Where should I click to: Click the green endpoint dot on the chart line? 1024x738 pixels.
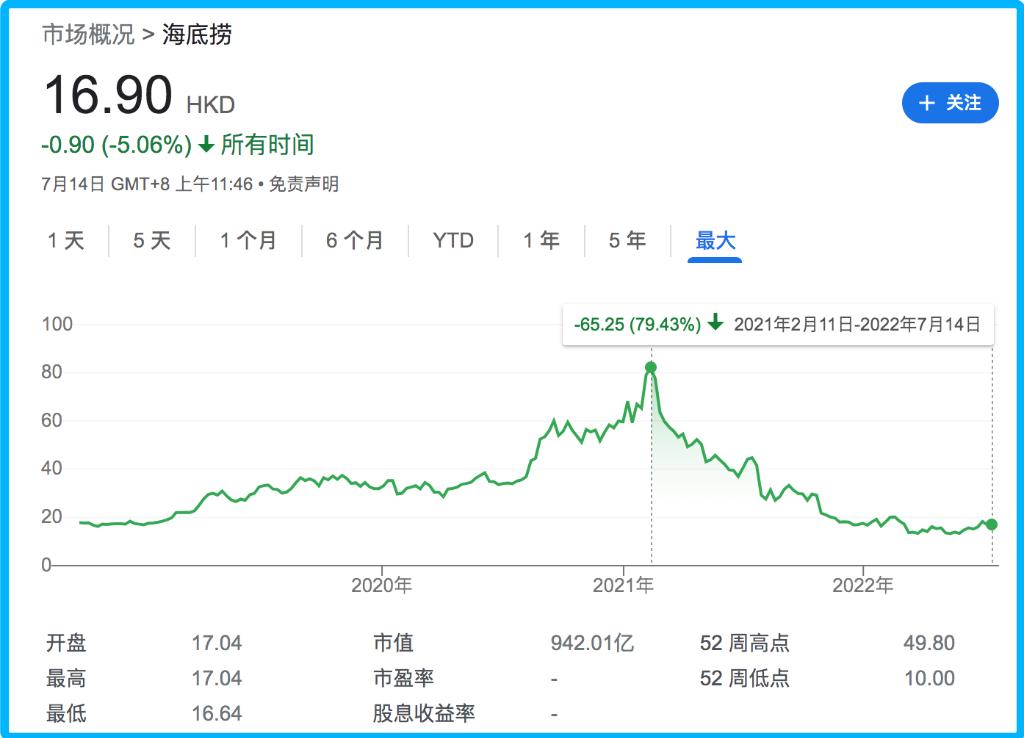pos(990,523)
